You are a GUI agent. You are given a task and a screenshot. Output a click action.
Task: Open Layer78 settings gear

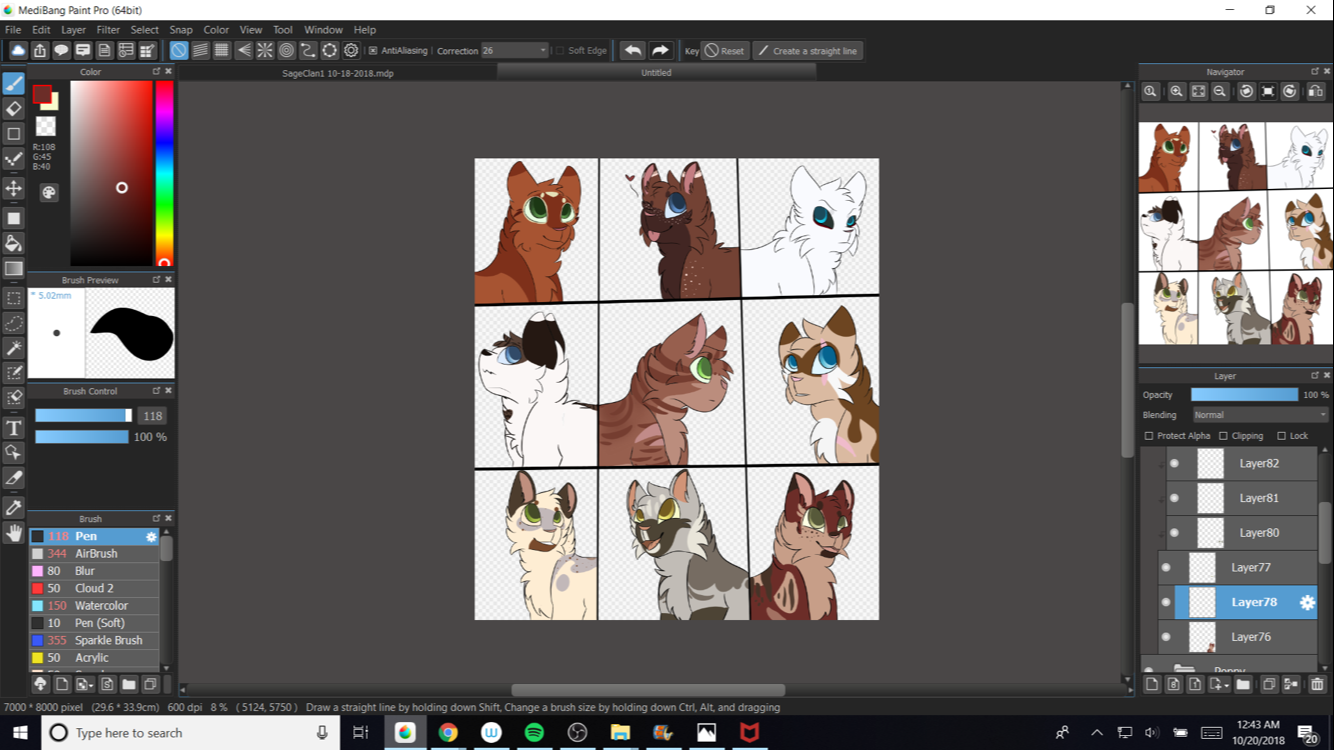click(x=1306, y=602)
